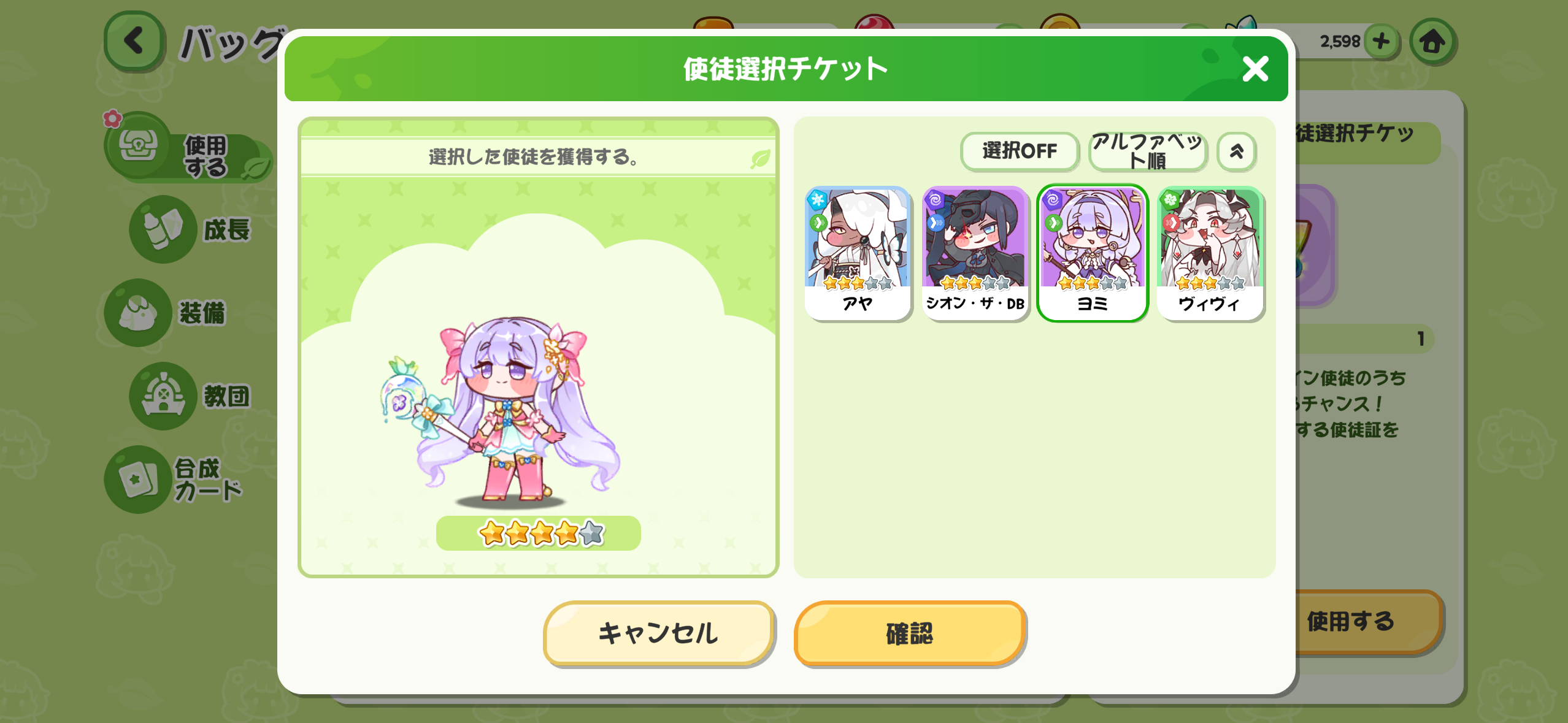Select the アヤ apostle card
The width and height of the screenshot is (1568, 723).
point(858,253)
